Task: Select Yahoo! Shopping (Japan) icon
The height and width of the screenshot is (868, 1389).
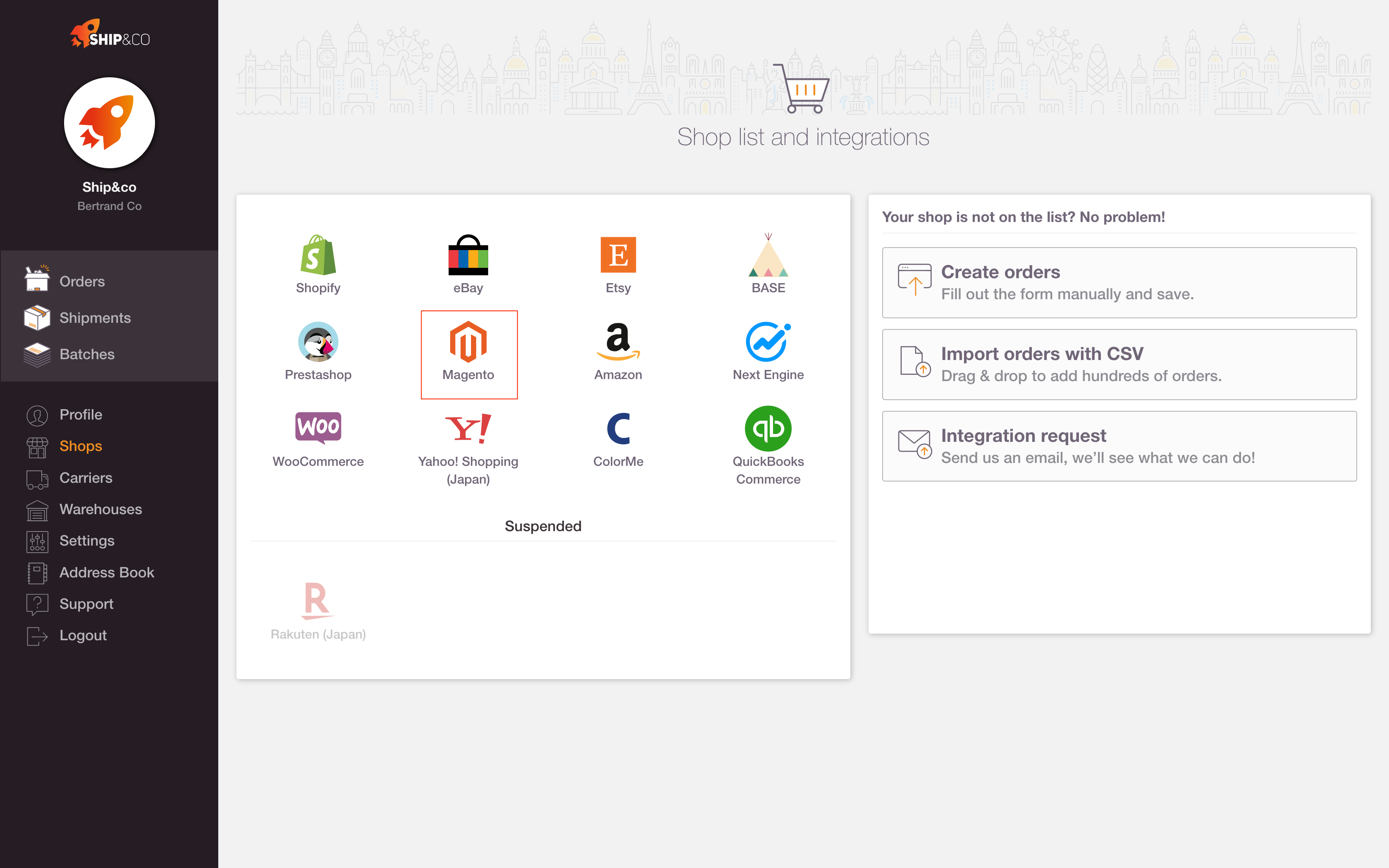Action: (x=468, y=428)
